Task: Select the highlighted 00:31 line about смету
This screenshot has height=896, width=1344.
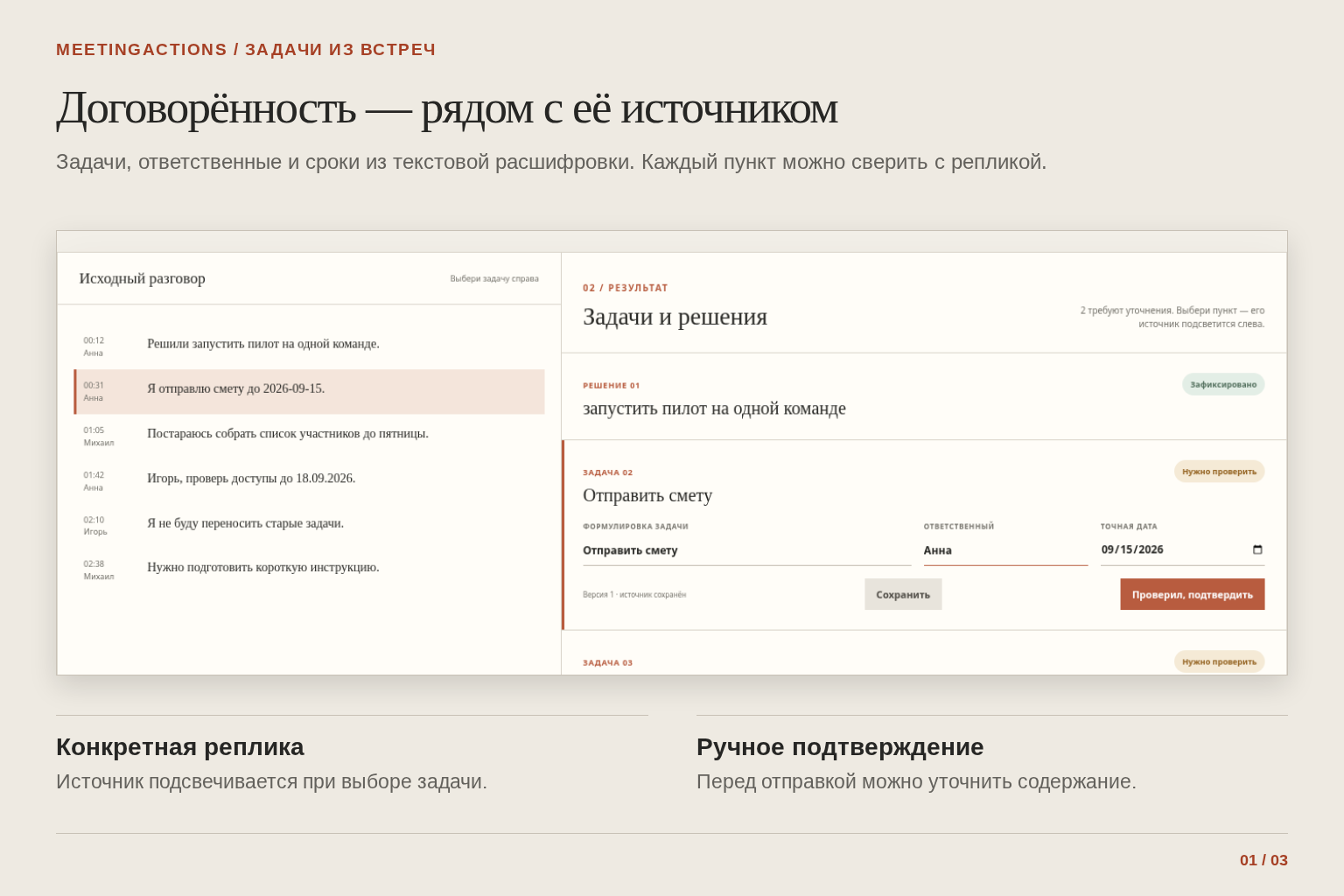Action: click(310, 391)
